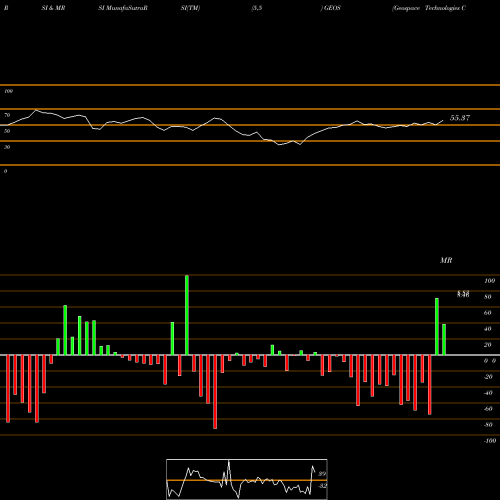The height and width of the screenshot is (500, 500).
Task: Click the MR axis label '80'
Action: coord(488,297)
